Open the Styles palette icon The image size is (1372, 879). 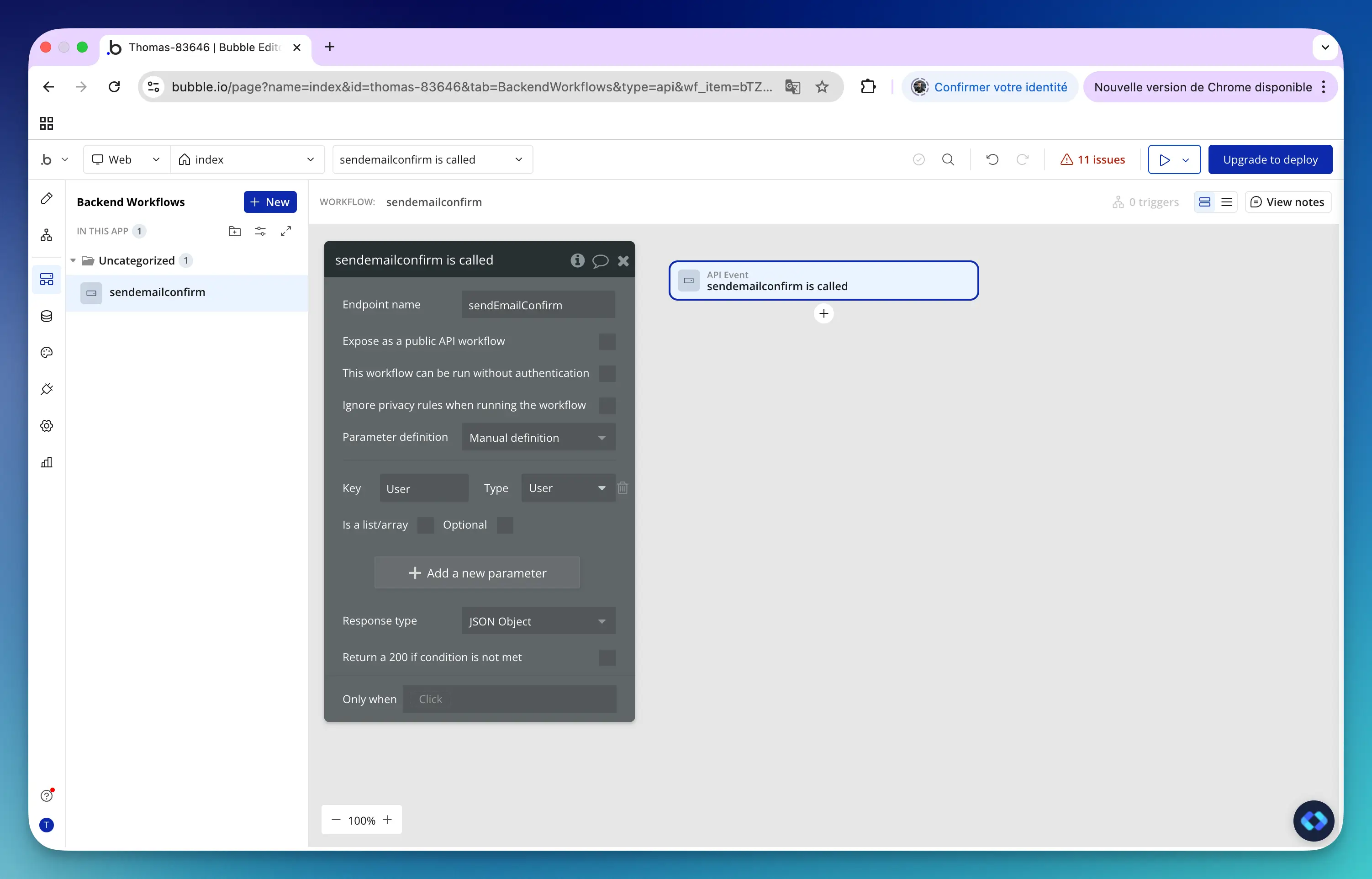(x=47, y=353)
